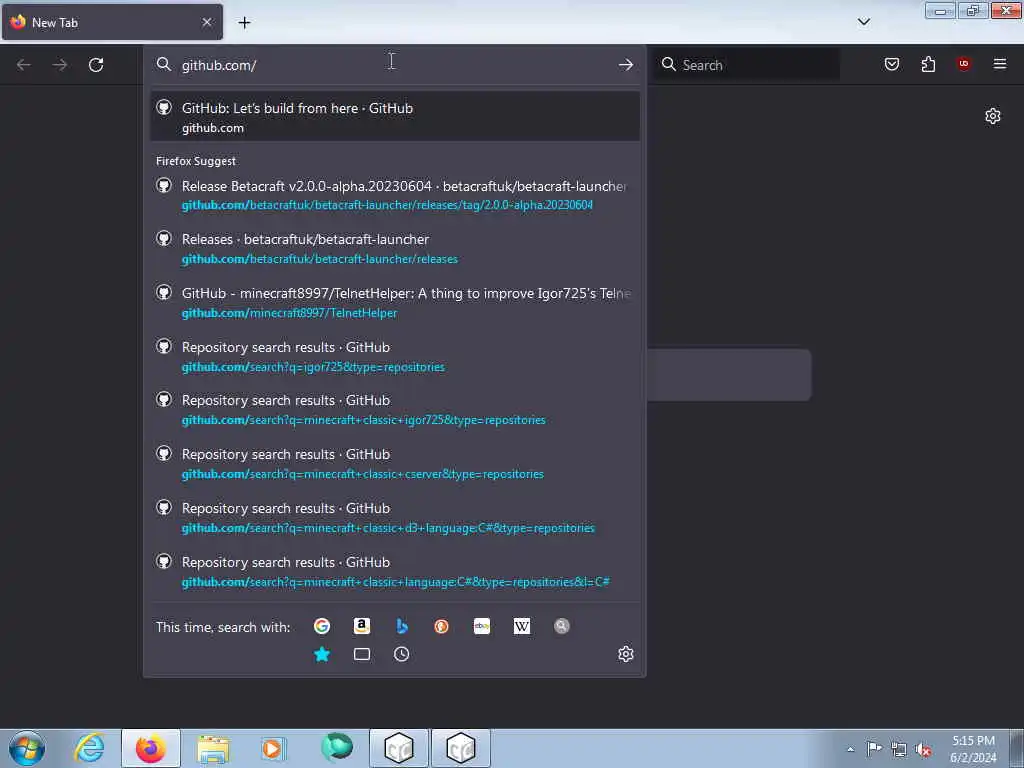Launch Internet Explorer from taskbar
The height and width of the screenshot is (768, 1024).
tap(89, 748)
